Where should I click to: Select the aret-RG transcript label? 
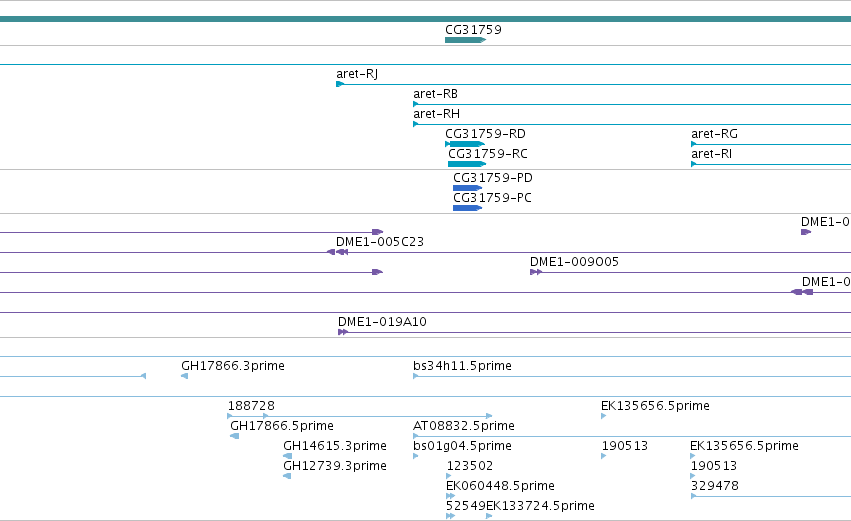click(x=714, y=134)
